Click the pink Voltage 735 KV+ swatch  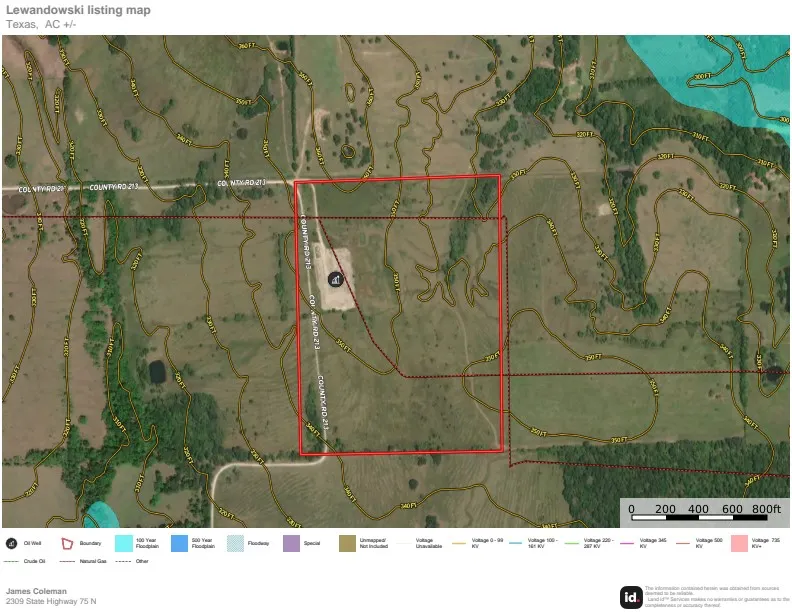coord(740,543)
